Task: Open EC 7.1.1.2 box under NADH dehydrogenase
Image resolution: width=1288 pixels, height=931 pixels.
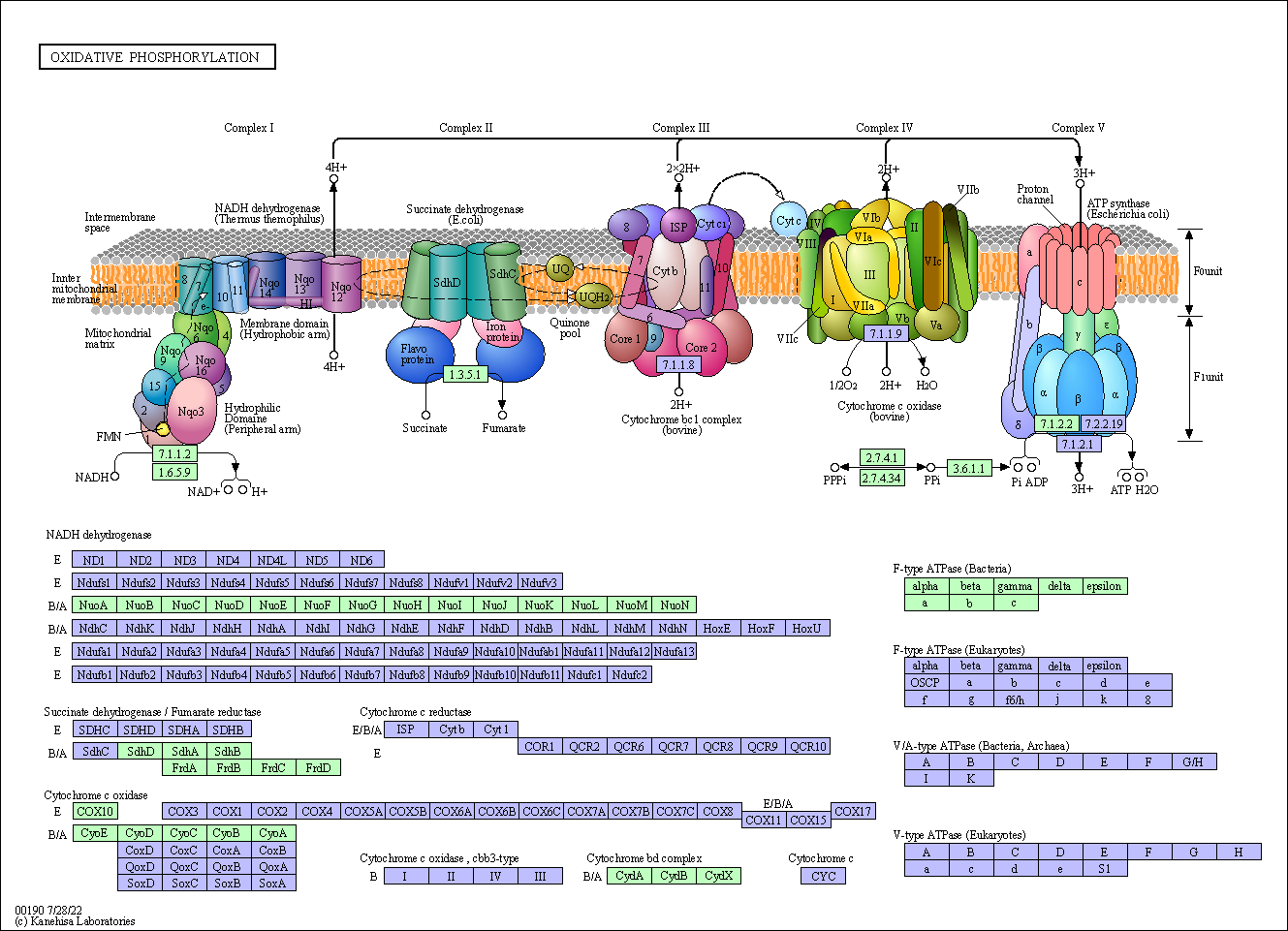Action: click(x=174, y=453)
